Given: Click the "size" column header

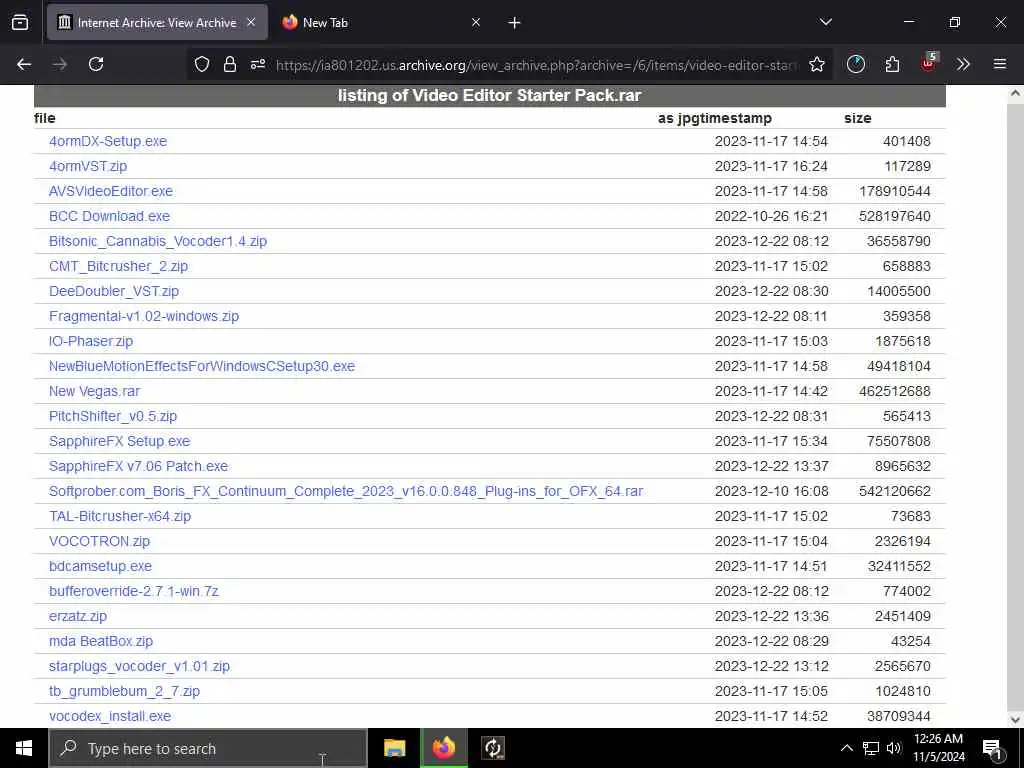Looking at the screenshot, I should [x=857, y=118].
